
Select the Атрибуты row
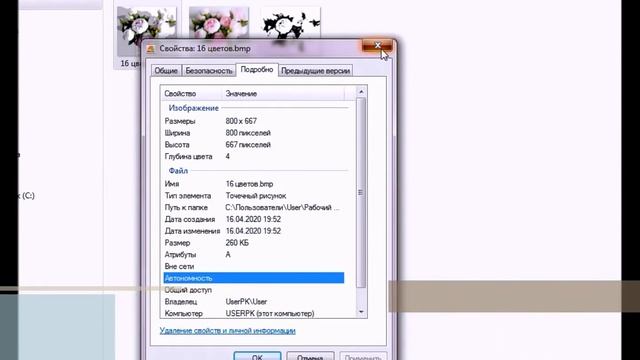click(253, 255)
